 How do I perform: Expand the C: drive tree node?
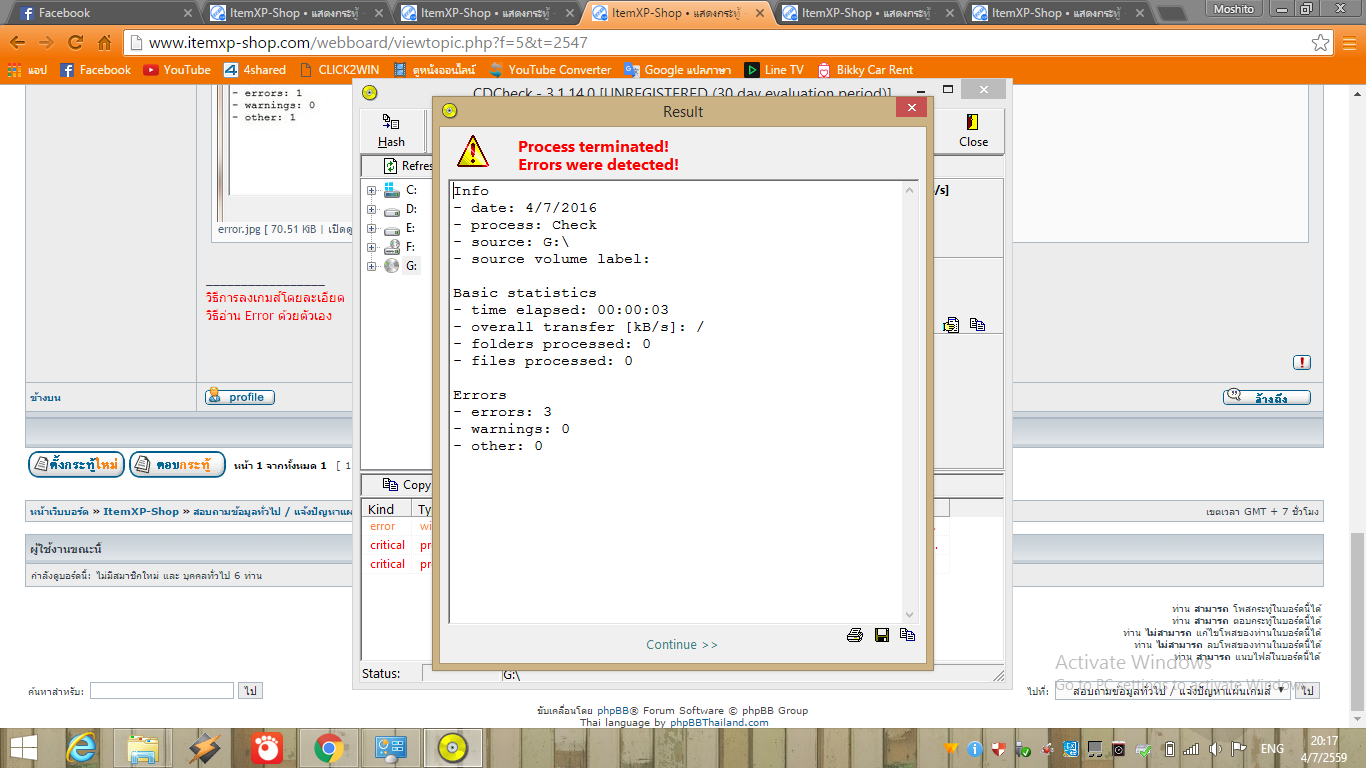[x=372, y=191]
